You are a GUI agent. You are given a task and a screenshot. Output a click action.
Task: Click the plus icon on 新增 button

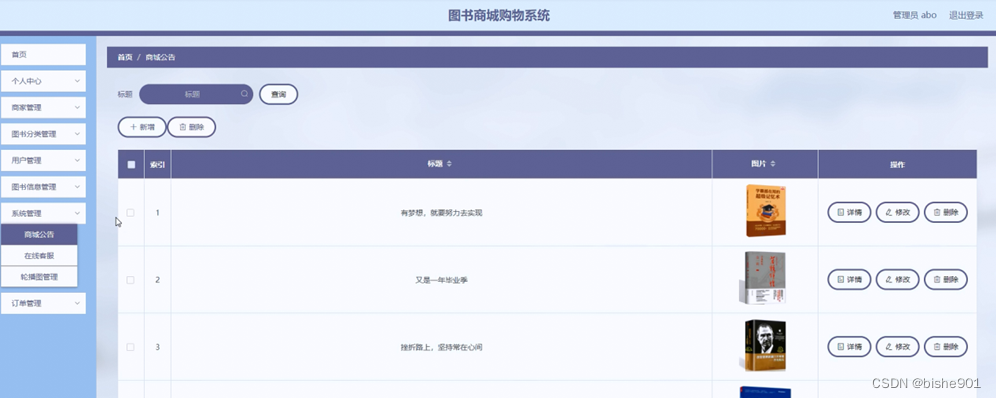[x=133, y=127]
